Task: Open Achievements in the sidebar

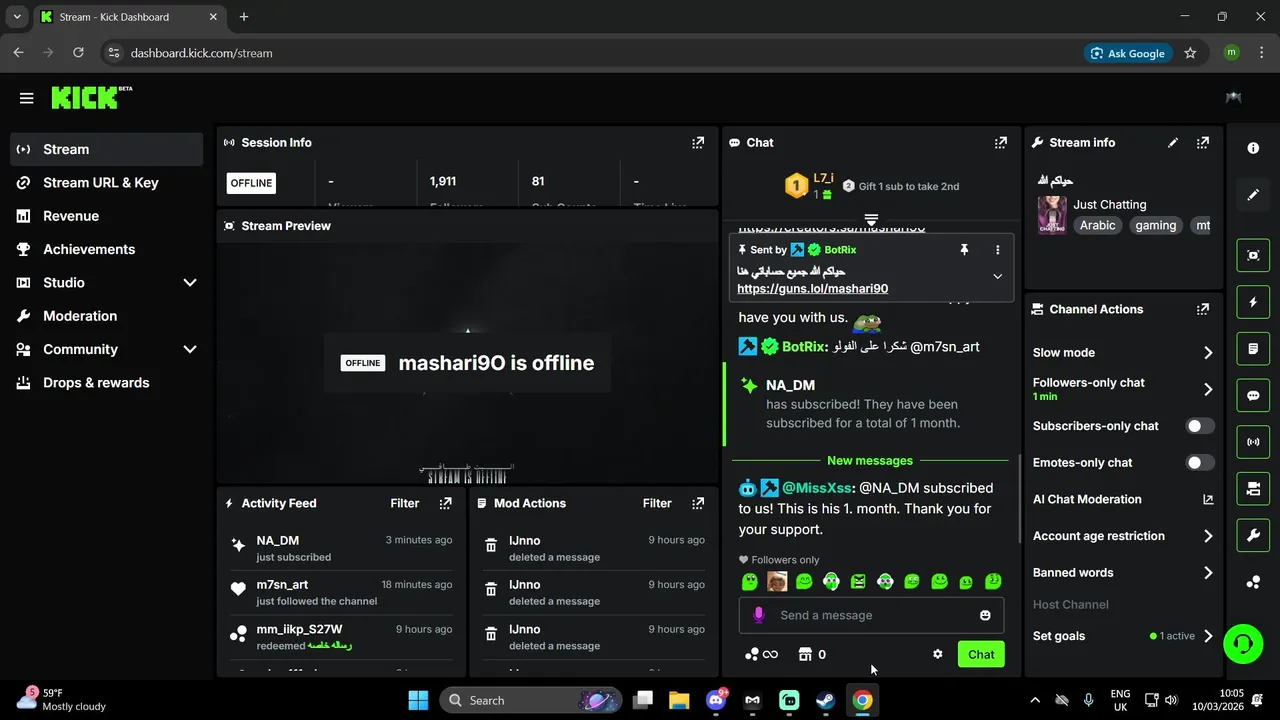Action: pyautogui.click(x=106, y=249)
